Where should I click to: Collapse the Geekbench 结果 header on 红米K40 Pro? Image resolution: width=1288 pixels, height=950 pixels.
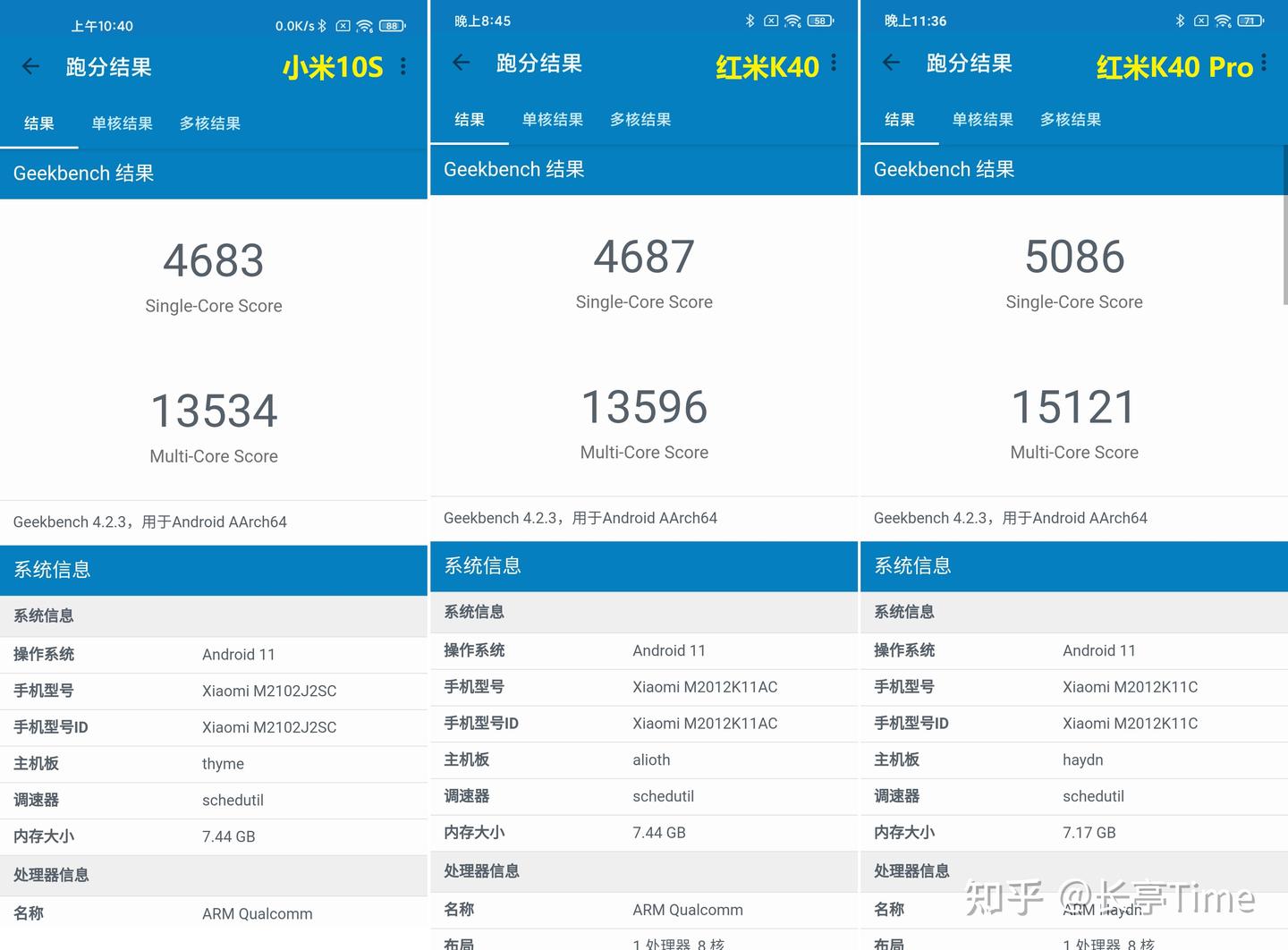945,169
